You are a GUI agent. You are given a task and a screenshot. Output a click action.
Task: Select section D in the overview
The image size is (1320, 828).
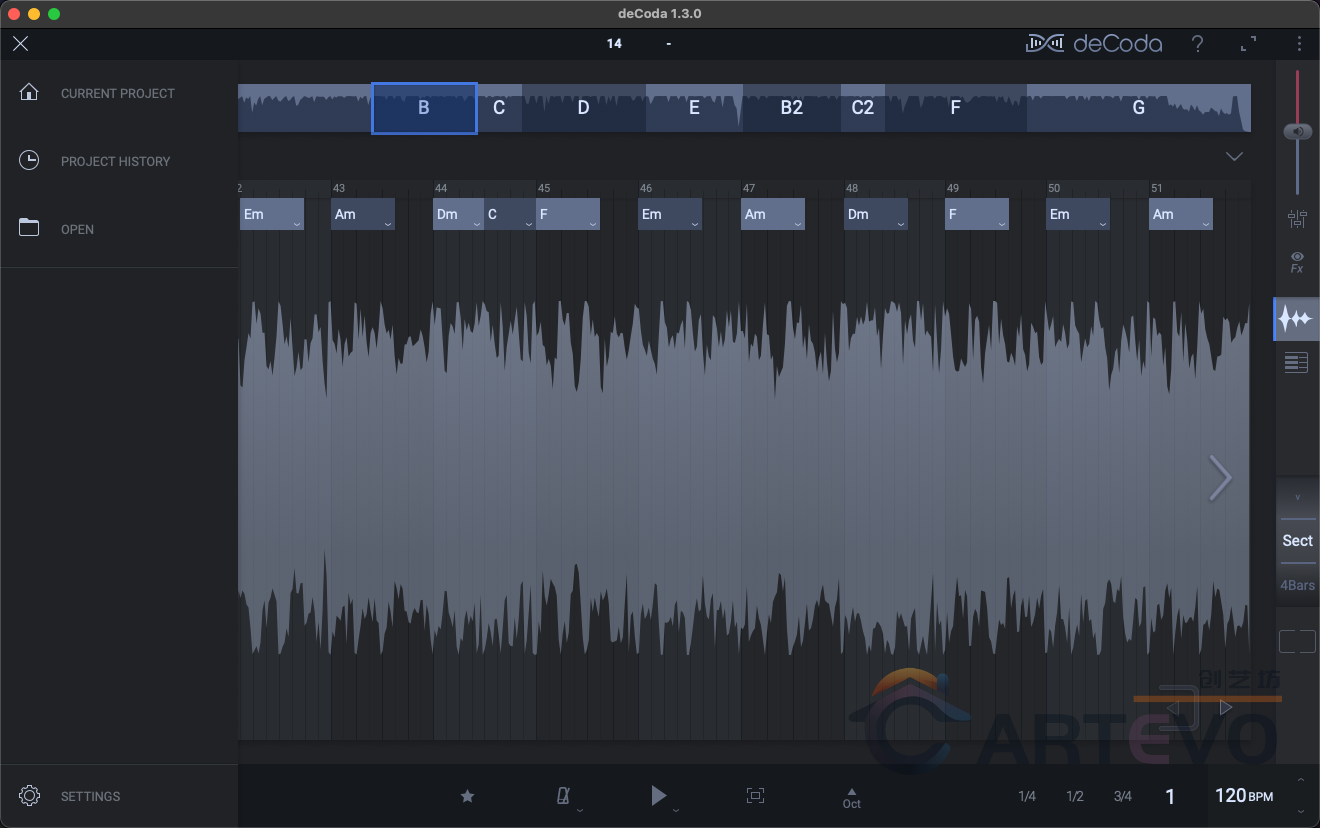coord(584,108)
